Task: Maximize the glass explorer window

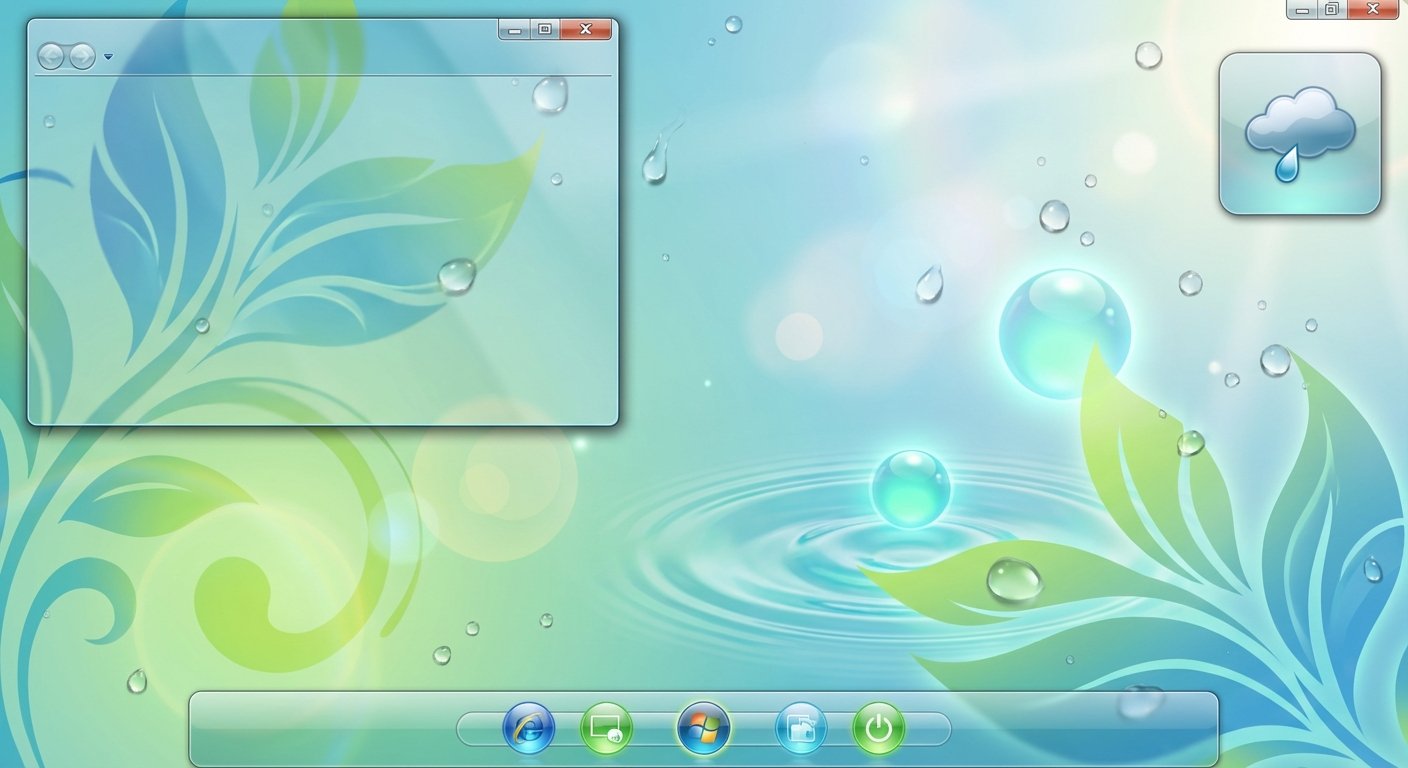Action: click(544, 30)
